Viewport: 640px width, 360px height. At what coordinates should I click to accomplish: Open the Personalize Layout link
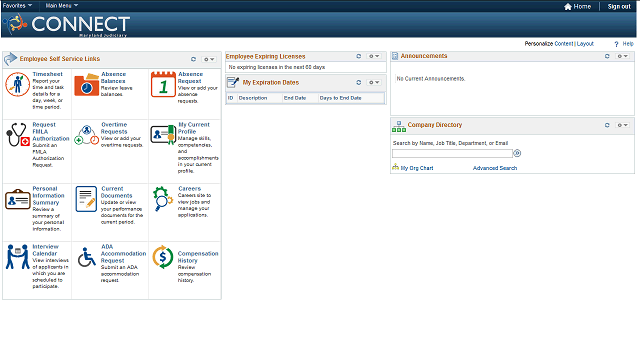pos(585,44)
